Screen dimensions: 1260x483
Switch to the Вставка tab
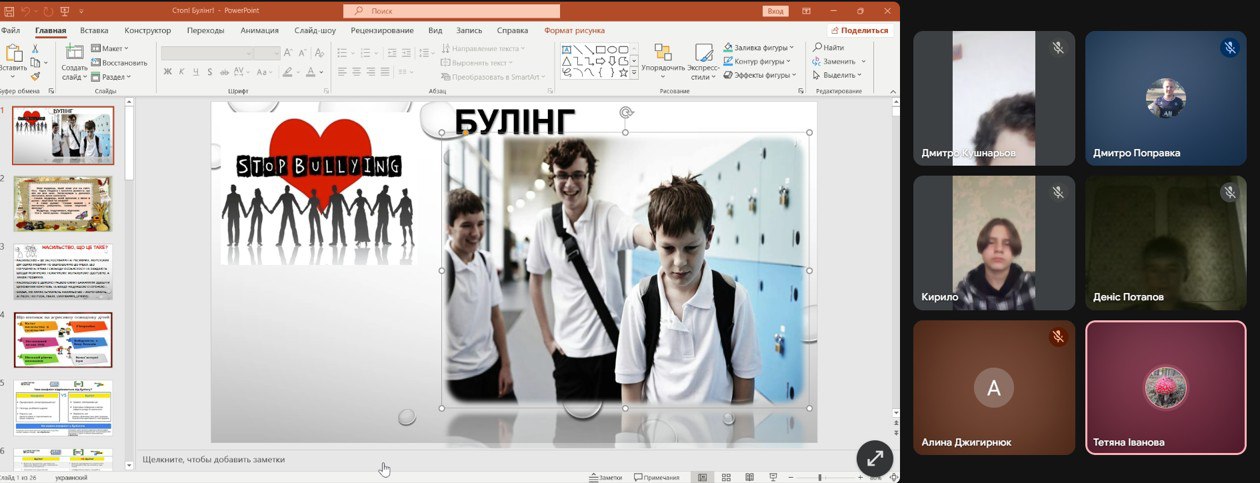(x=94, y=30)
